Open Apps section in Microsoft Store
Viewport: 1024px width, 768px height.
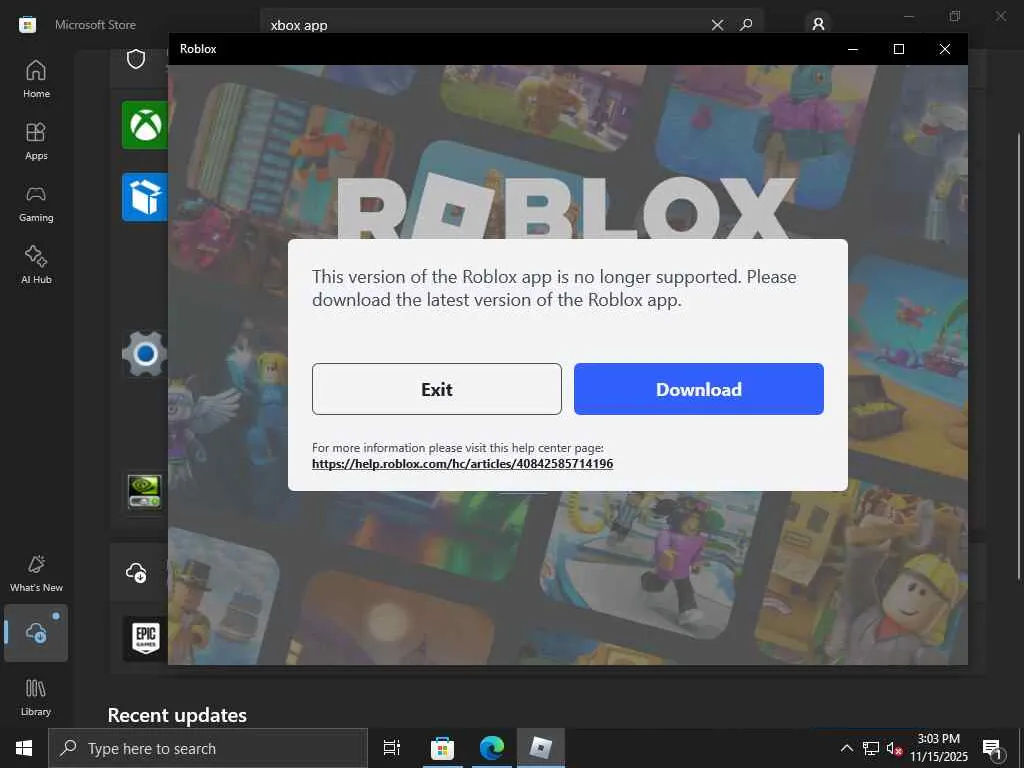[36, 141]
